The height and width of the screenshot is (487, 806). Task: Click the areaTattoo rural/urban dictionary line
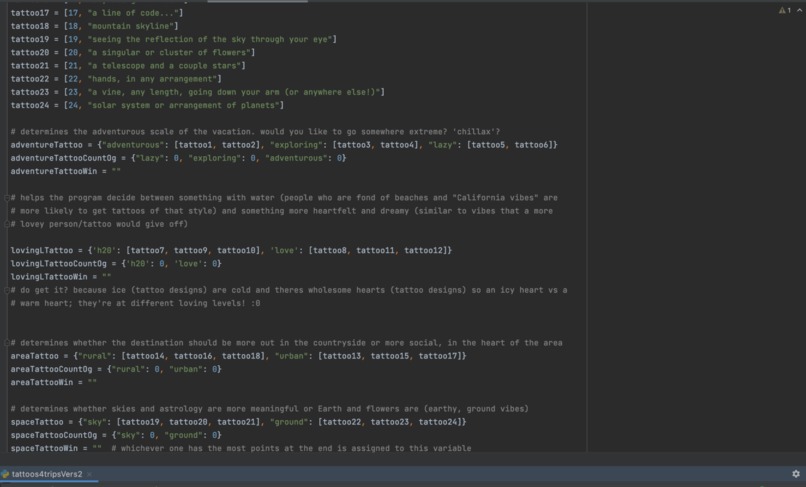point(239,356)
